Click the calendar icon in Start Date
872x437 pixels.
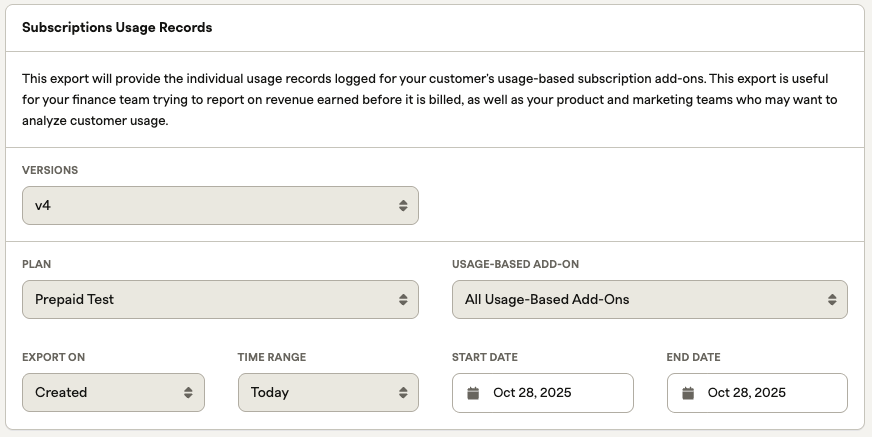(474, 393)
